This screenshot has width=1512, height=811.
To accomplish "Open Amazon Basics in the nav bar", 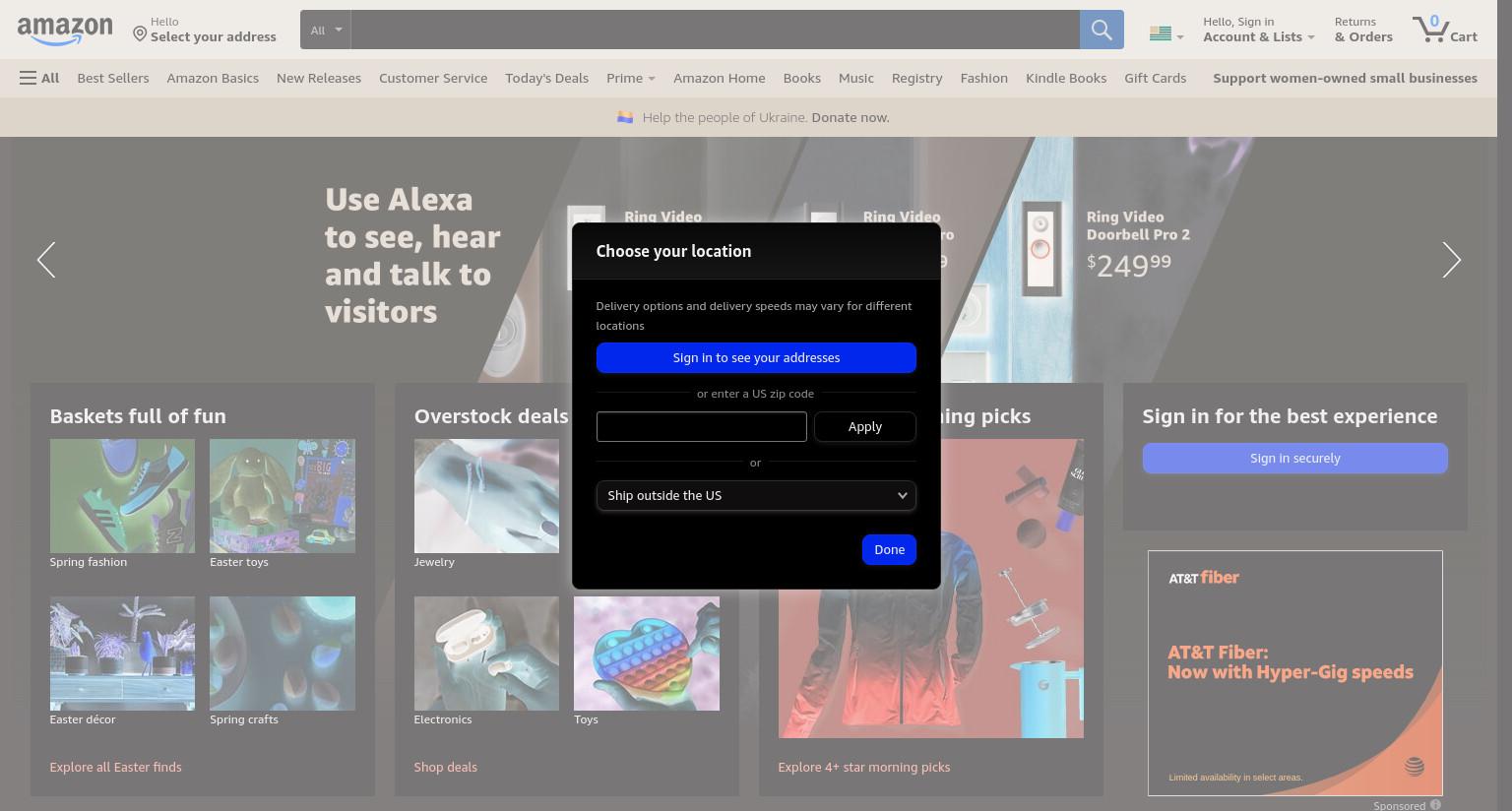I will click(213, 78).
